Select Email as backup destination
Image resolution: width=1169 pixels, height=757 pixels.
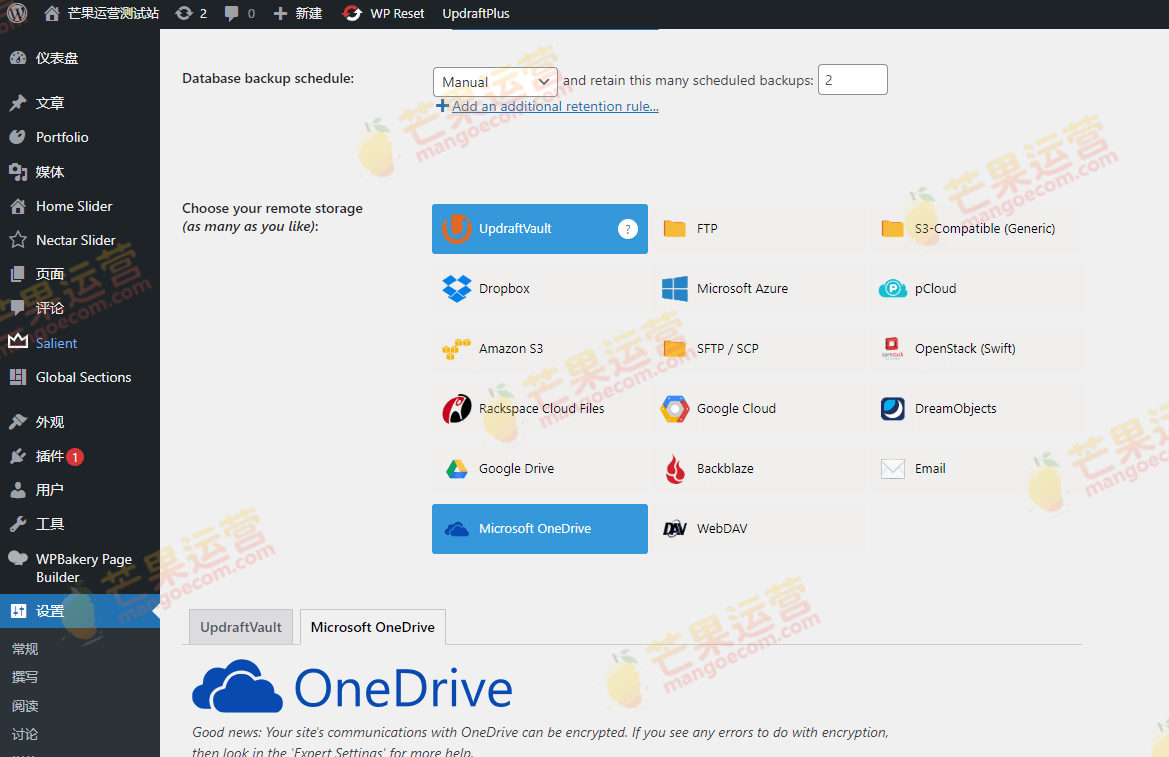coord(975,468)
